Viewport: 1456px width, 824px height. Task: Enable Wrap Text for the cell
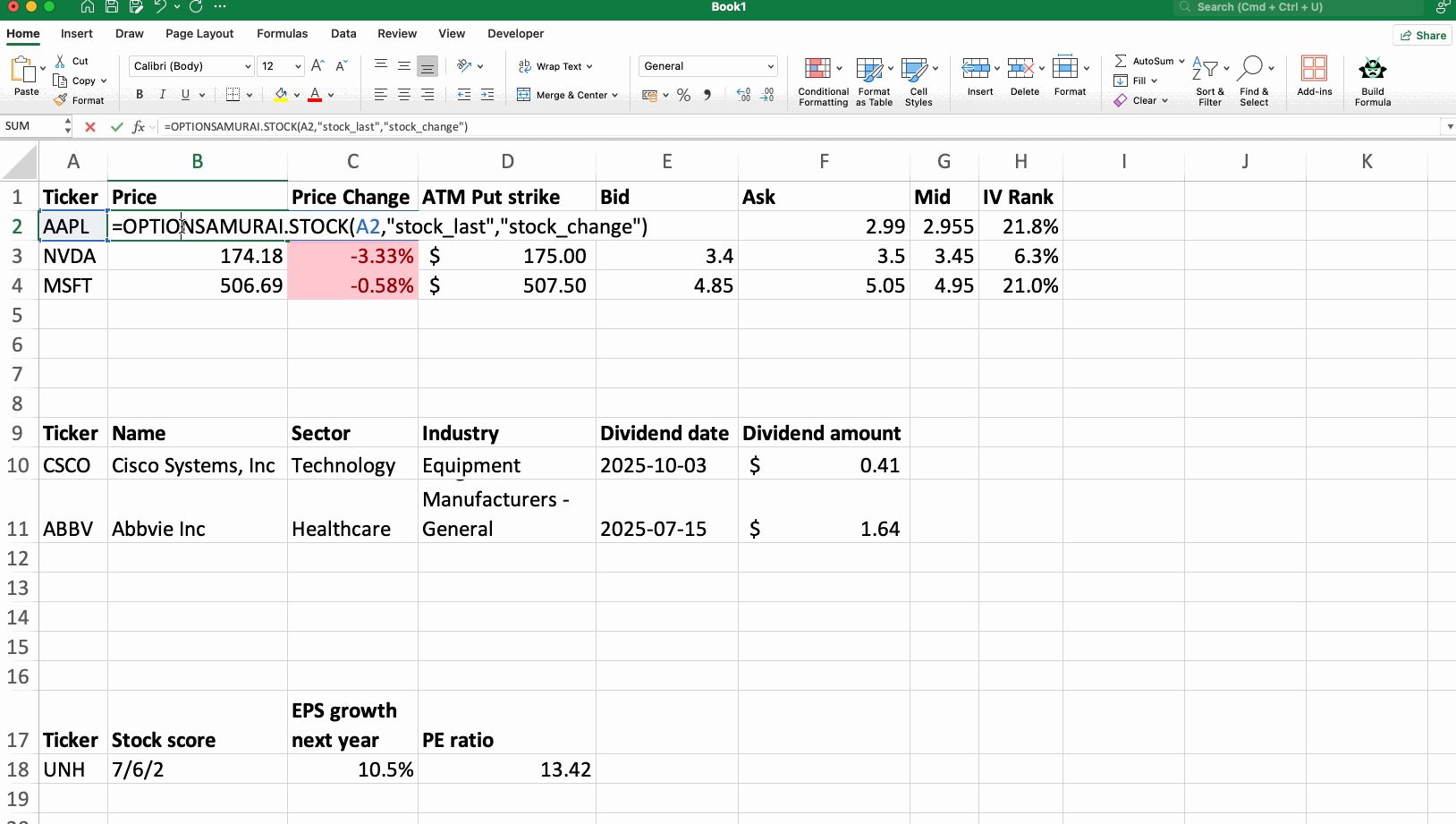(554, 65)
